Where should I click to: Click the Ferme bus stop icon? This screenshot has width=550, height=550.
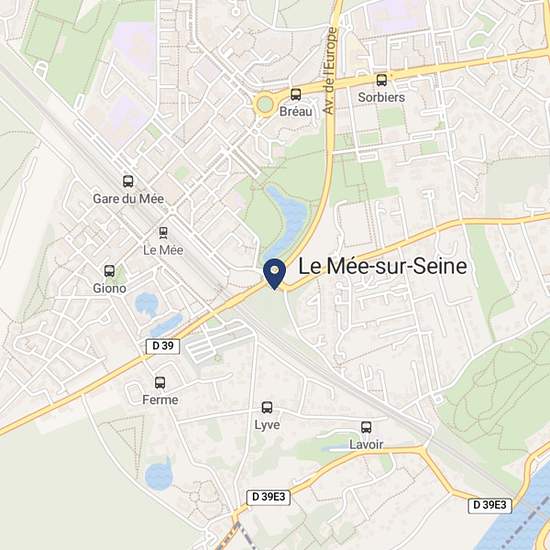pos(160,382)
